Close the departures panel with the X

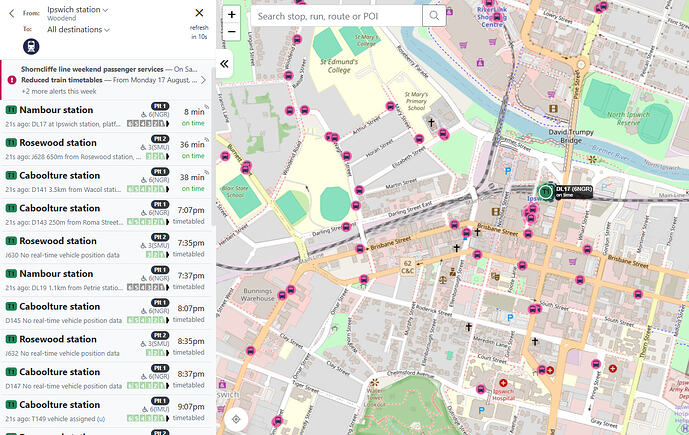(x=199, y=13)
